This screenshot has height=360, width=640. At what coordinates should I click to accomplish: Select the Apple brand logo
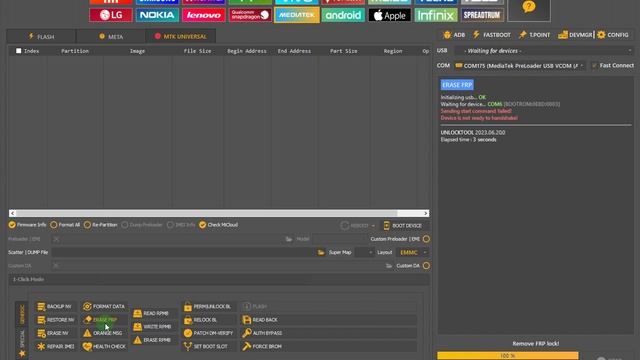pos(390,15)
